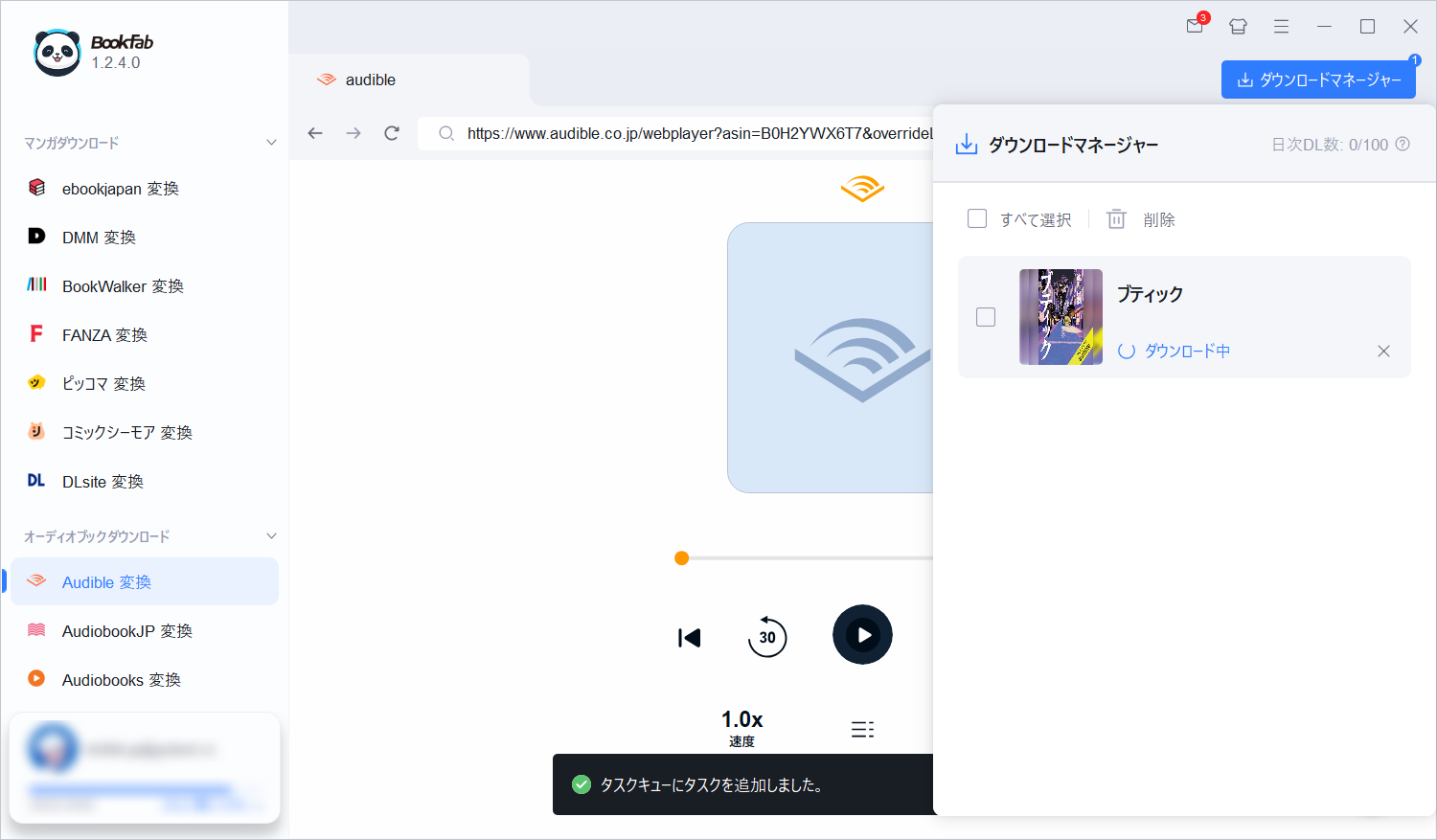
Task: Click the URL address field
Action: (x=675, y=133)
